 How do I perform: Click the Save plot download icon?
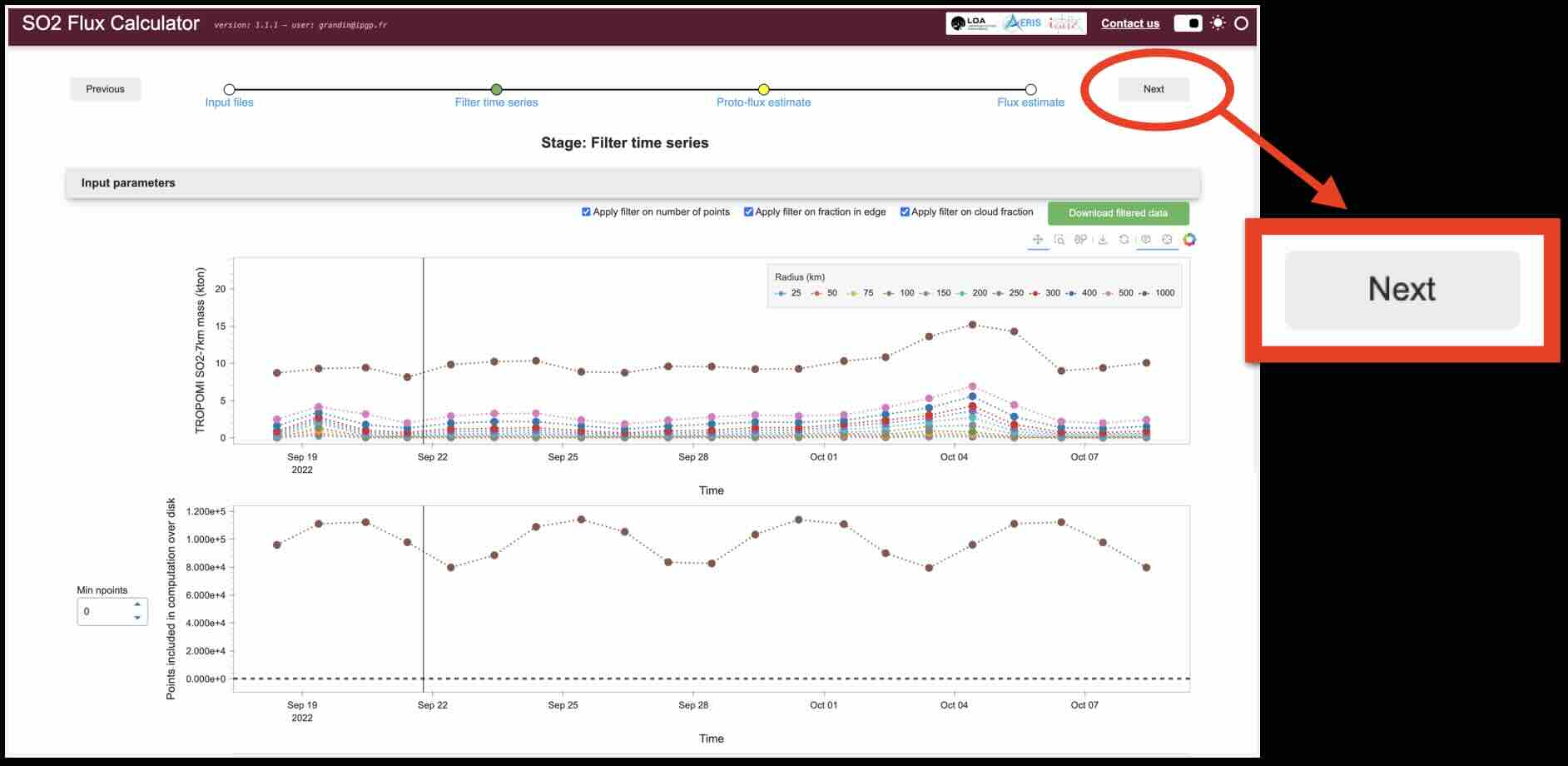pyautogui.click(x=1103, y=240)
